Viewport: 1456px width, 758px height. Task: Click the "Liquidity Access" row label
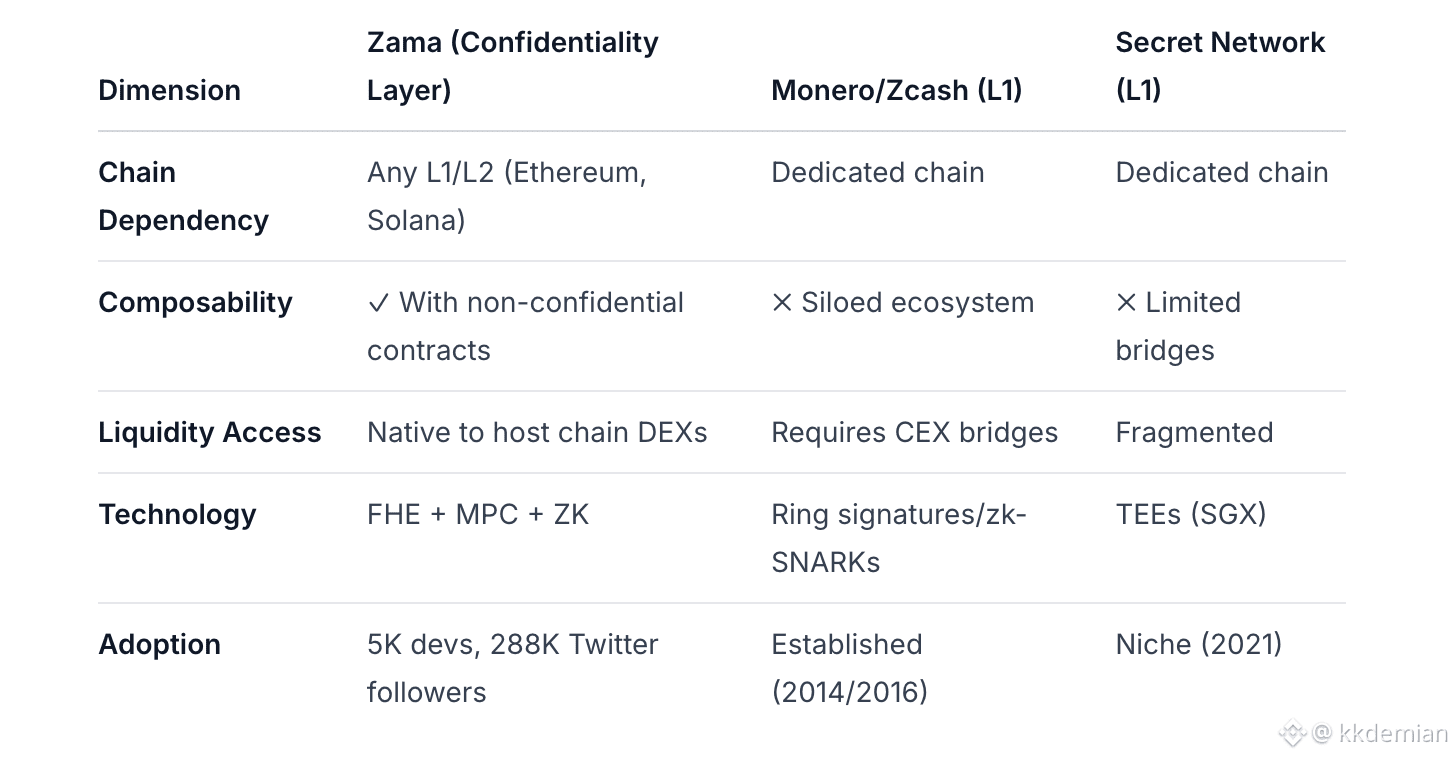coord(209,433)
